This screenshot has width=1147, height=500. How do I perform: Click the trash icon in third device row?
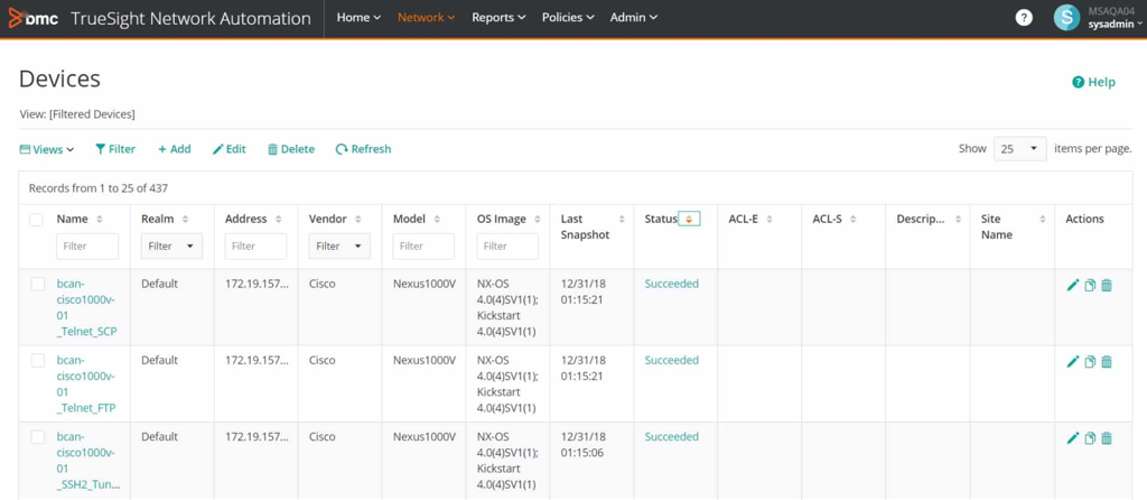point(1106,438)
